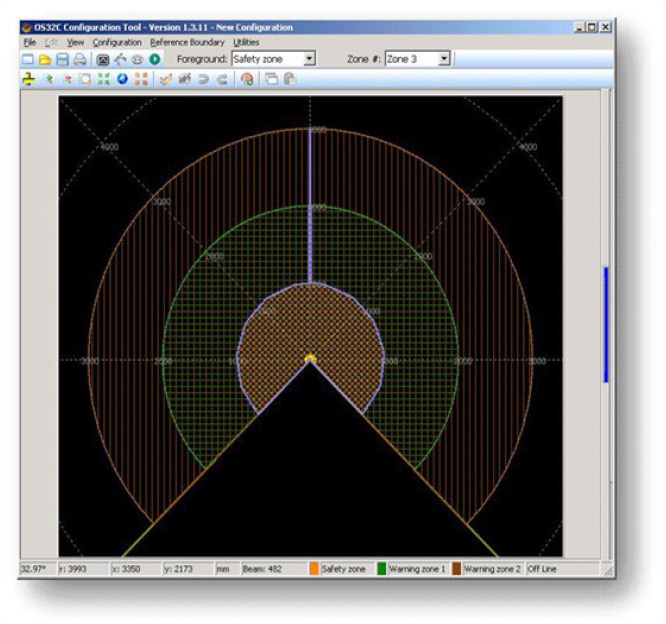Open a configuration file with folder icon
Viewport: 666px width, 624px height.
[x=45, y=59]
